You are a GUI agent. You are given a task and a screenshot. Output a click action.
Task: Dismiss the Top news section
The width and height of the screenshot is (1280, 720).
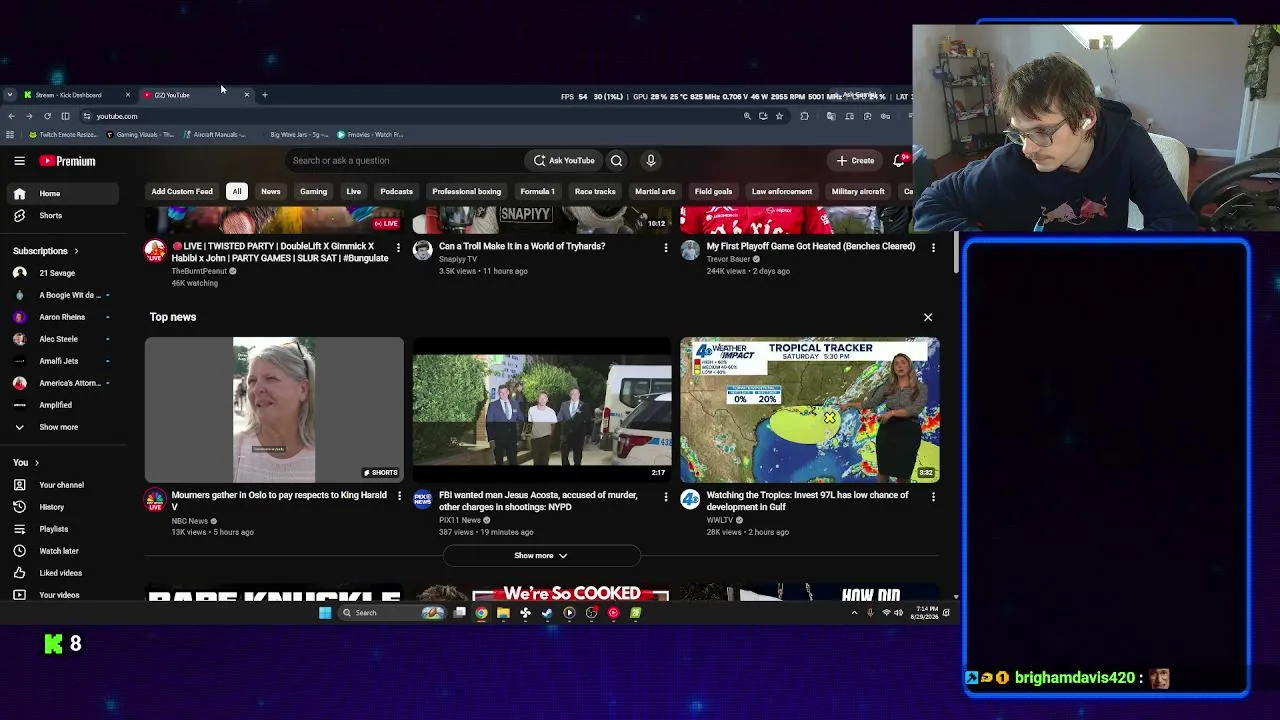pyautogui.click(x=928, y=317)
